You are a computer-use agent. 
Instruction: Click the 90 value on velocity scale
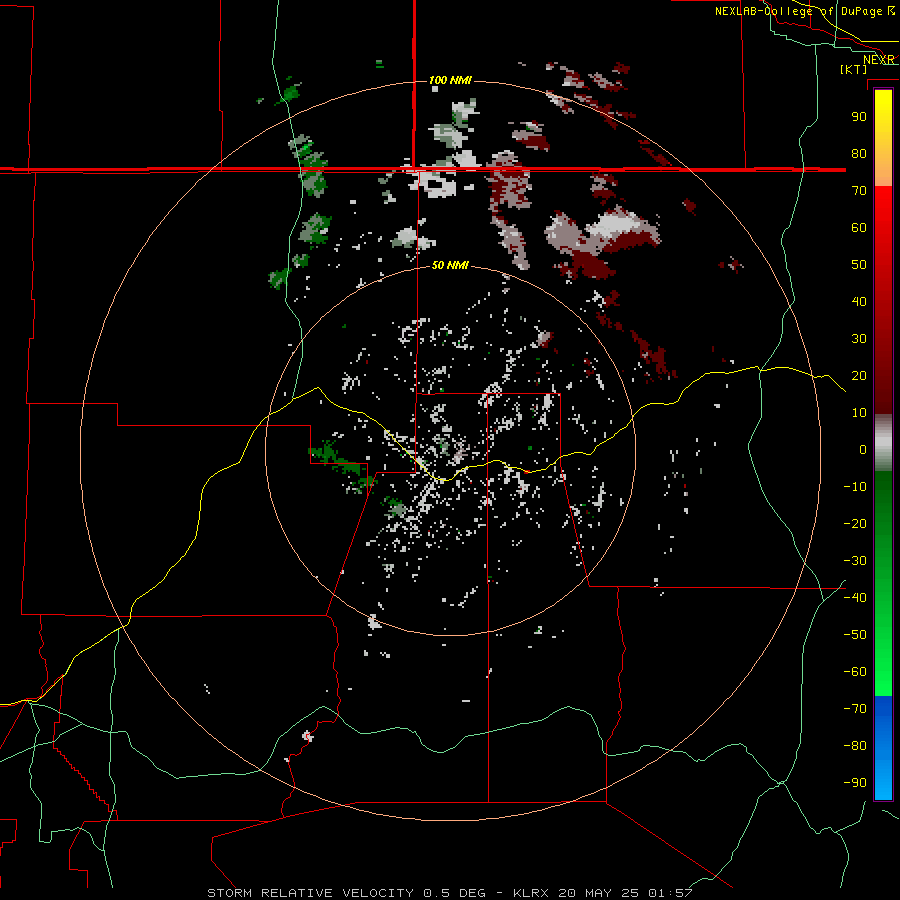859,117
